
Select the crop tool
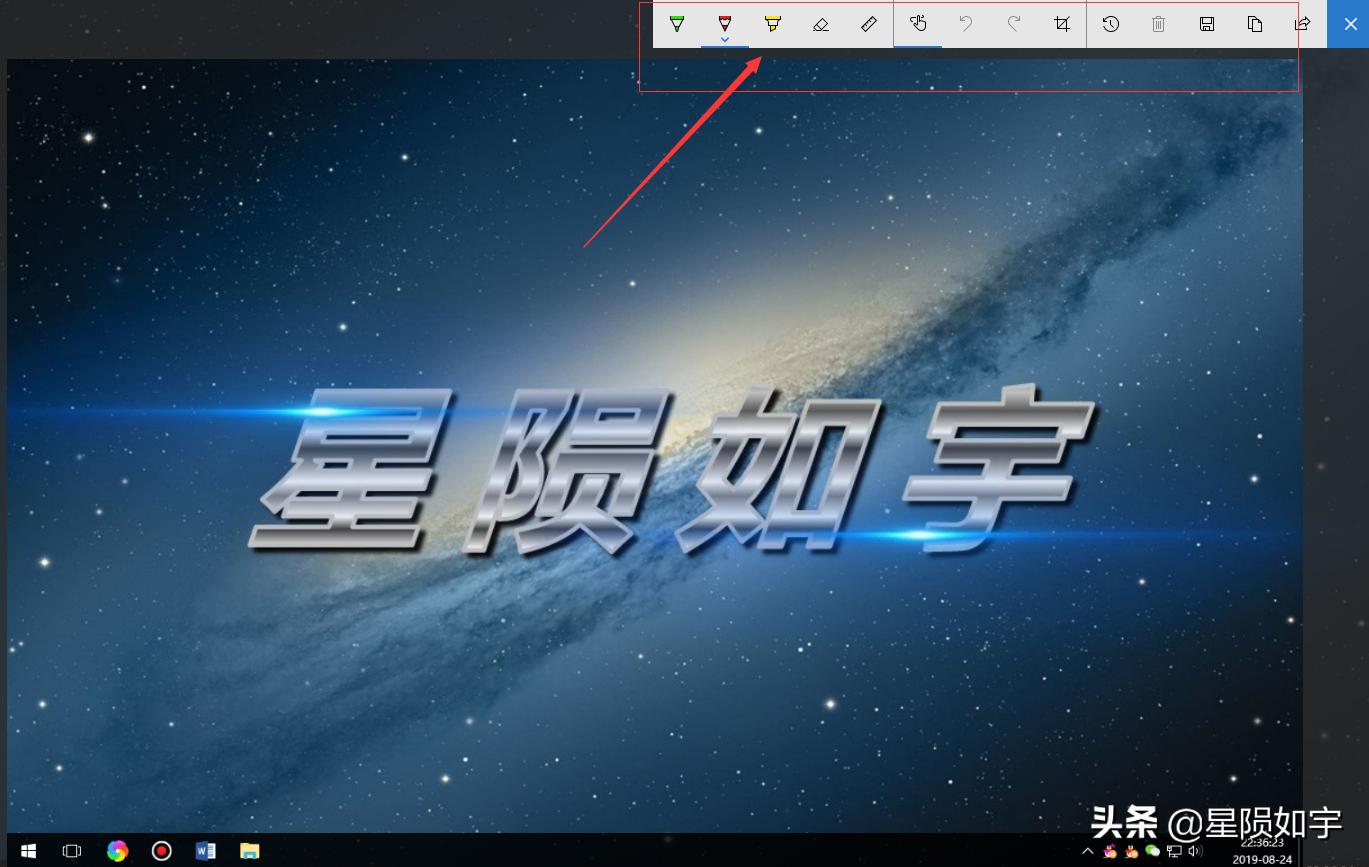pos(1061,24)
